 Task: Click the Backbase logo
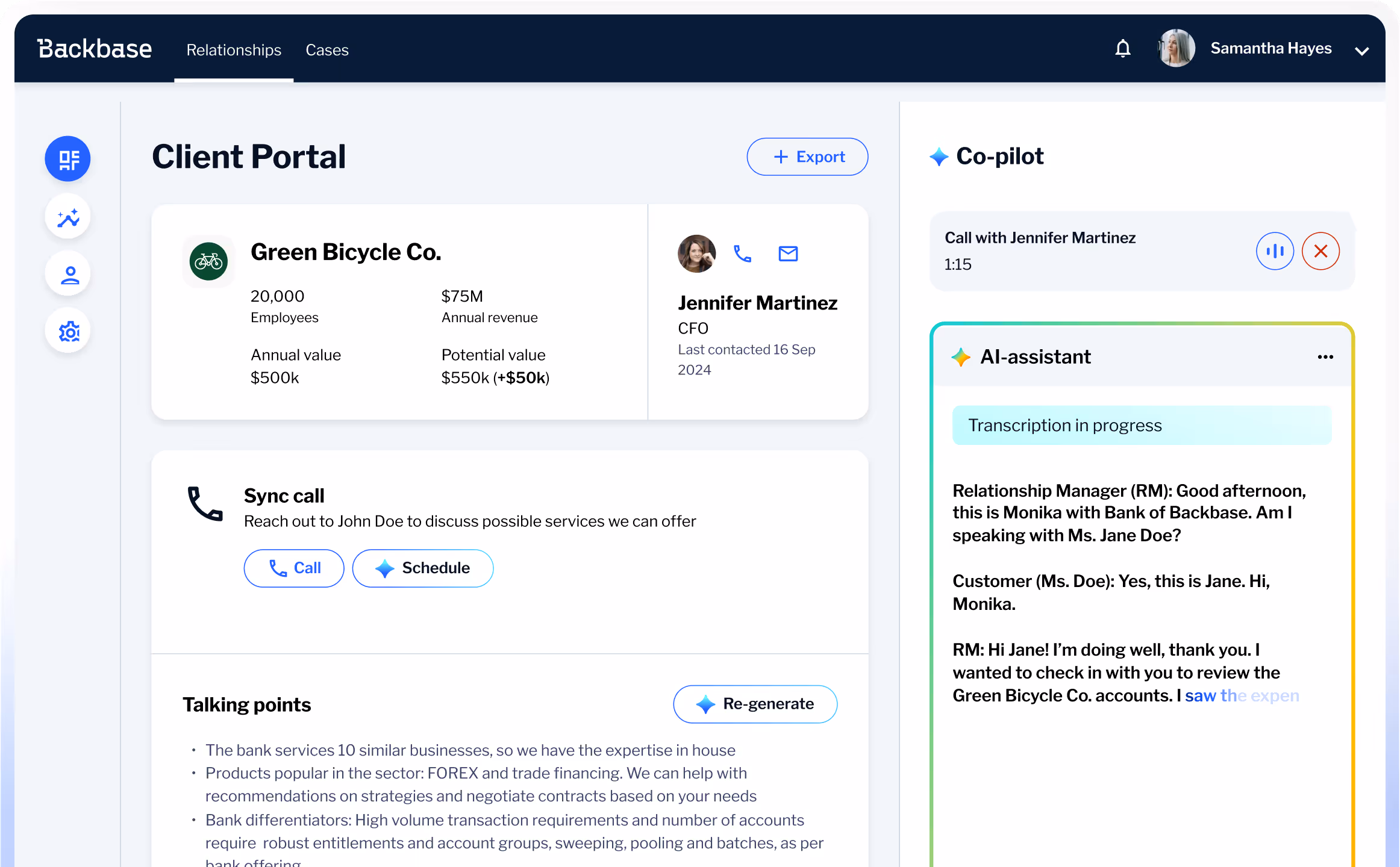[95, 49]
